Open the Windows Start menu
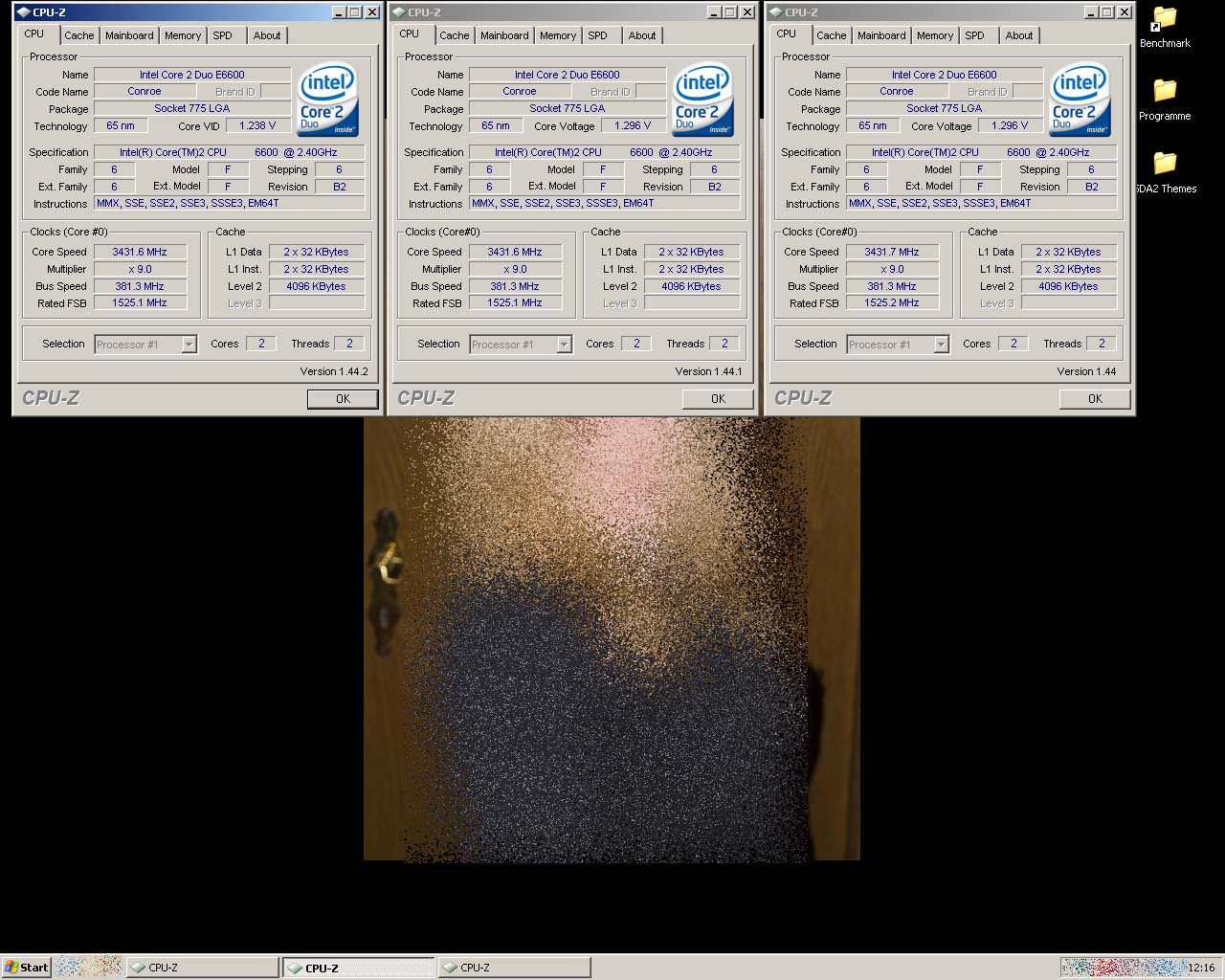 tap(26, 968)
